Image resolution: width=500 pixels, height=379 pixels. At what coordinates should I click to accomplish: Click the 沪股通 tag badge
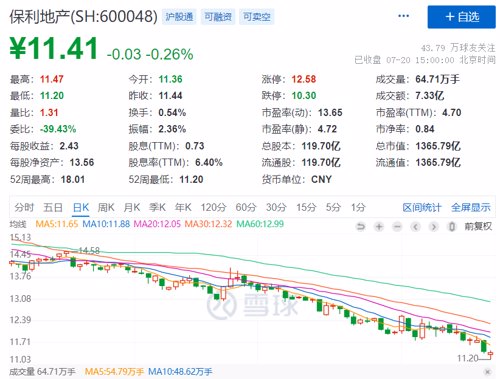(179, 17)
